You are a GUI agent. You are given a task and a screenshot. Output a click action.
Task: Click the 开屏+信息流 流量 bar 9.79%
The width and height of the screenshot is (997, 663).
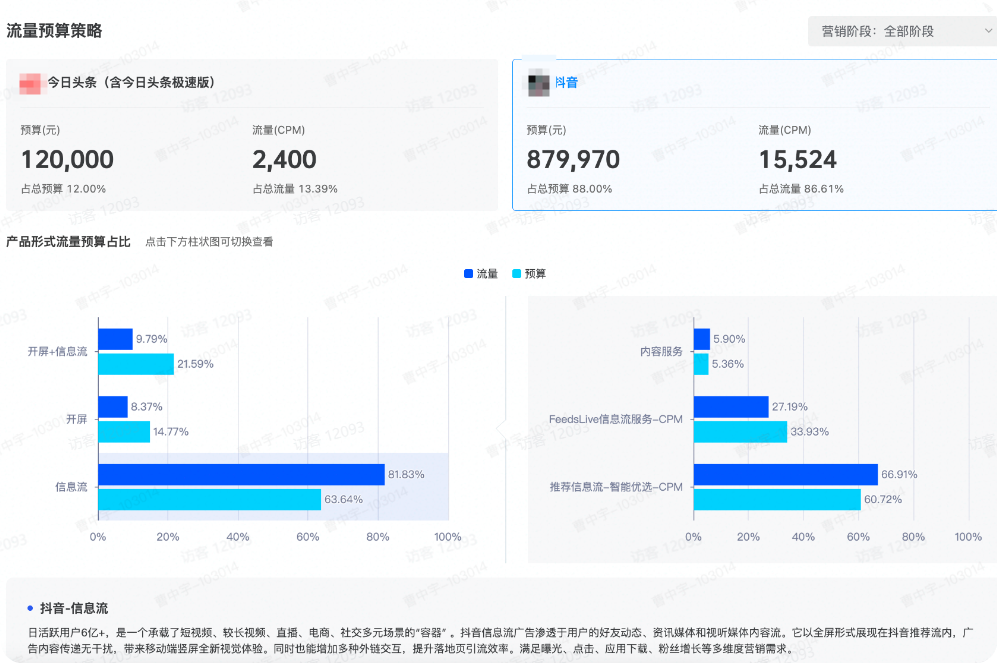pos(115,339)
